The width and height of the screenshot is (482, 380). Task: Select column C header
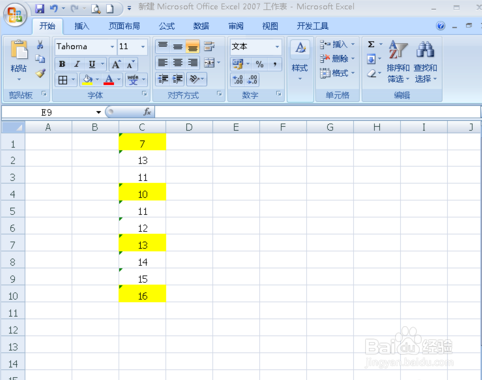(x=142, y=127)
